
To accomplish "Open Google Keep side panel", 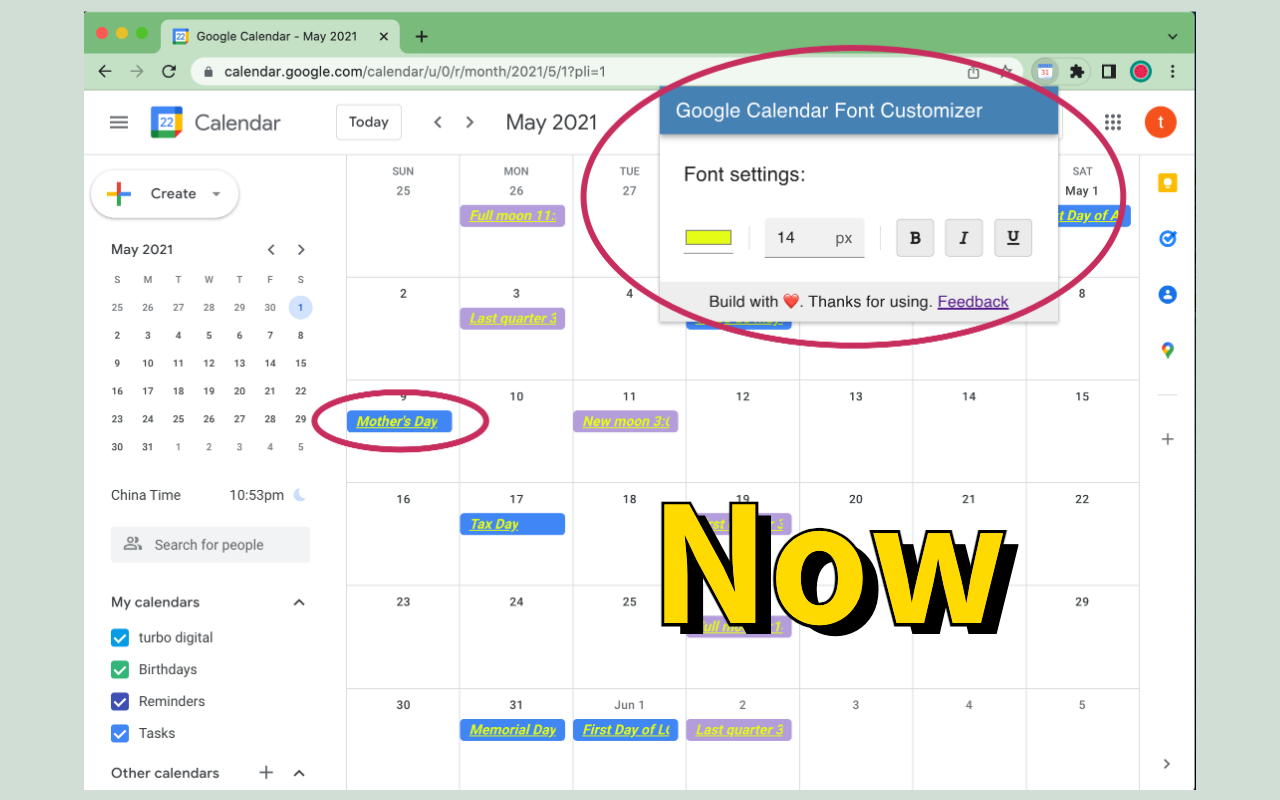I will click(x=1167, y=183).
